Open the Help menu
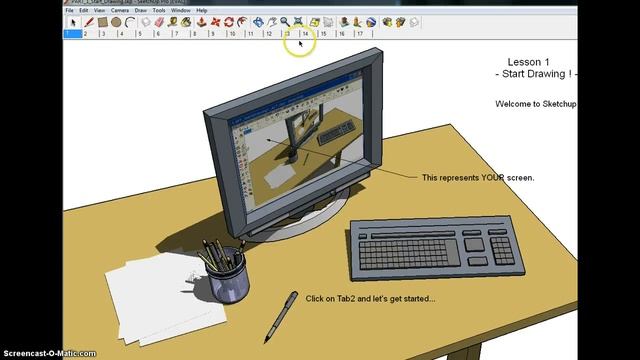 click(x=202, y=10)
